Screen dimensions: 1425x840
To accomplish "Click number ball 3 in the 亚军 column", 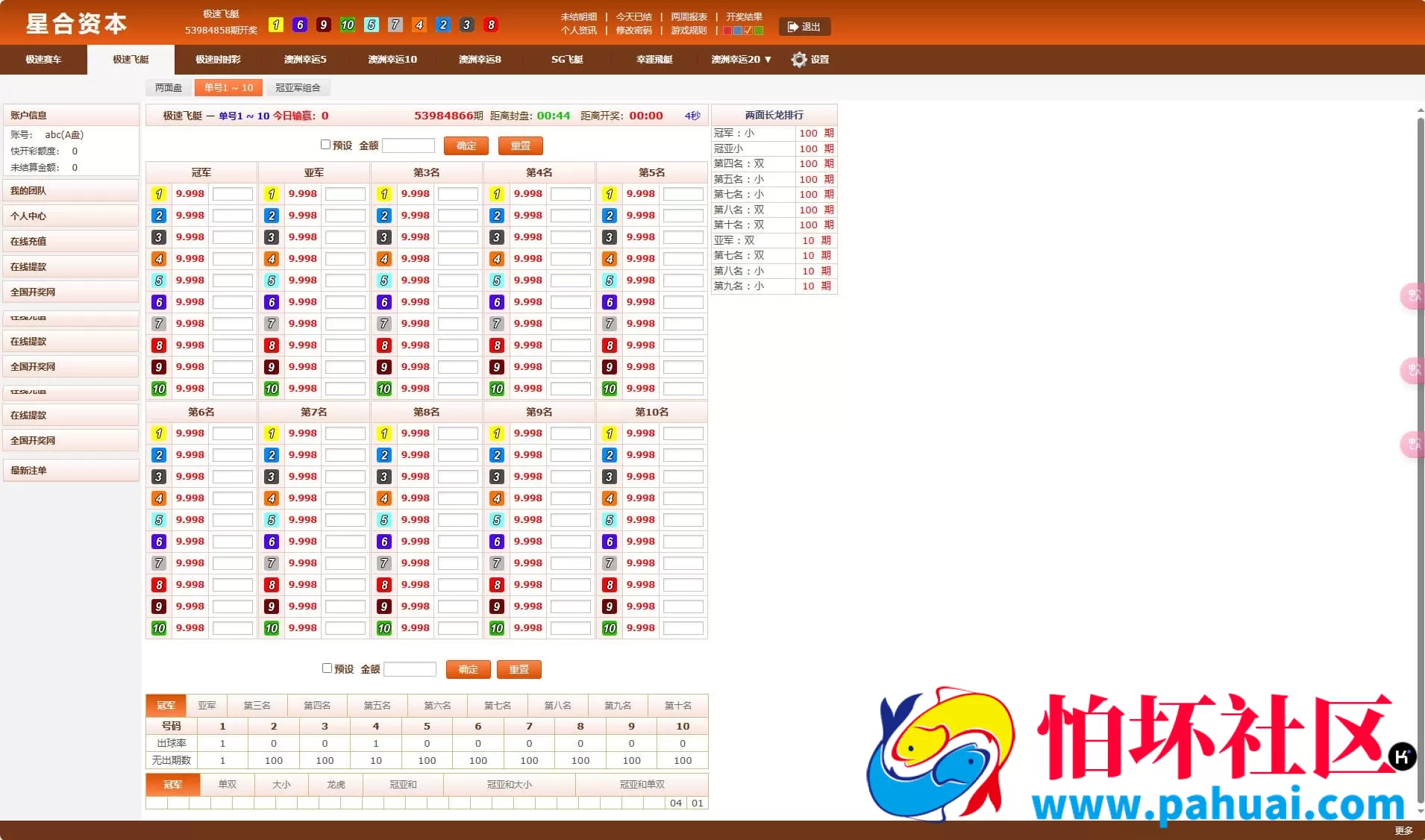I will pos(270,236).
